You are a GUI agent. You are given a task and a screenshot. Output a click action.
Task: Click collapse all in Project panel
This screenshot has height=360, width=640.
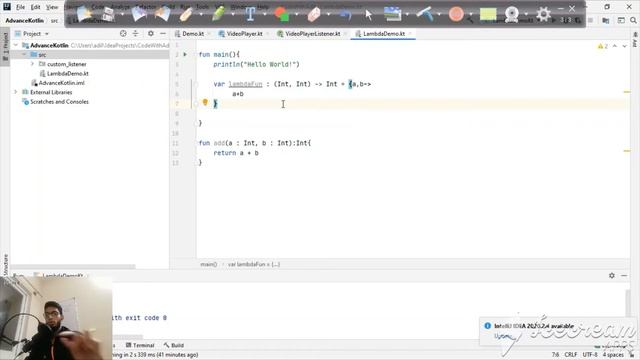click(136, 33)
